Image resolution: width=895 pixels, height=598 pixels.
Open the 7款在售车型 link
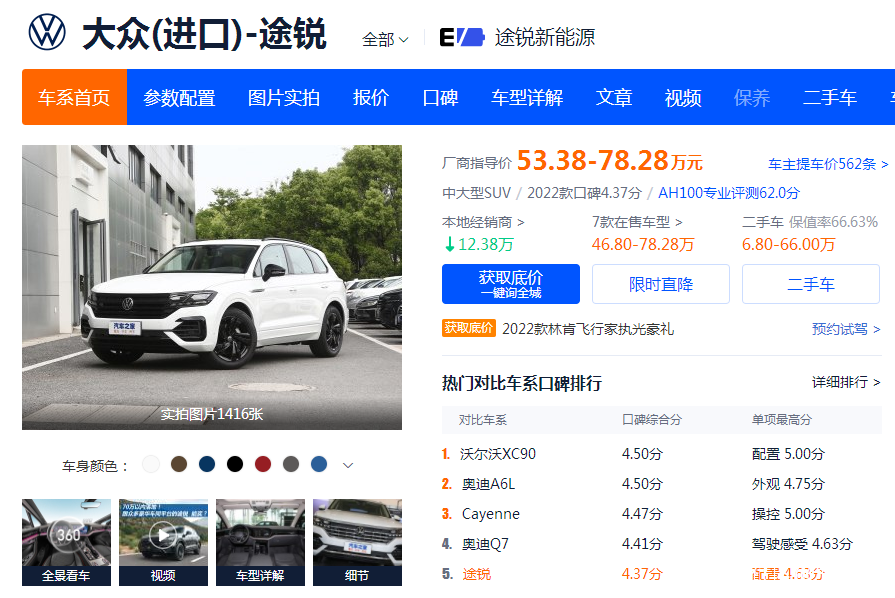[x=637, y=222]
